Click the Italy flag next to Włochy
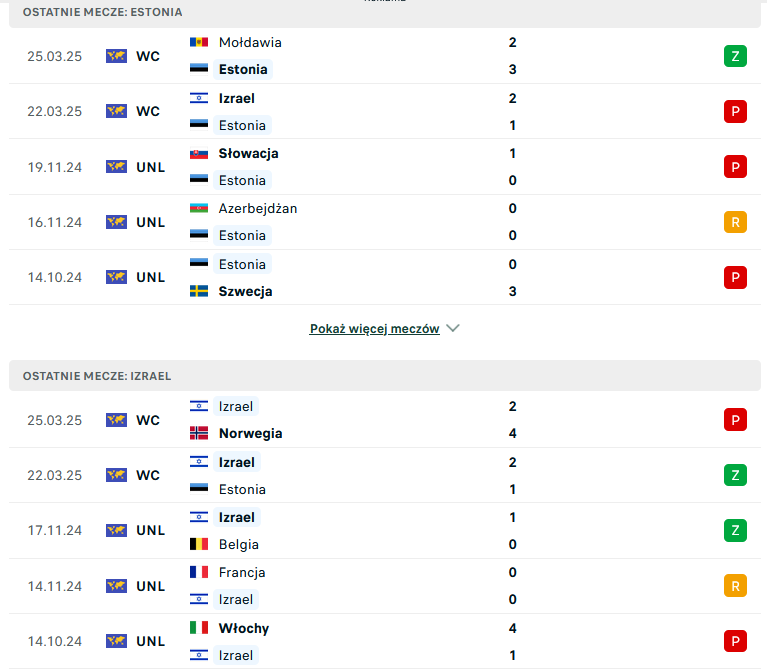 199,628
